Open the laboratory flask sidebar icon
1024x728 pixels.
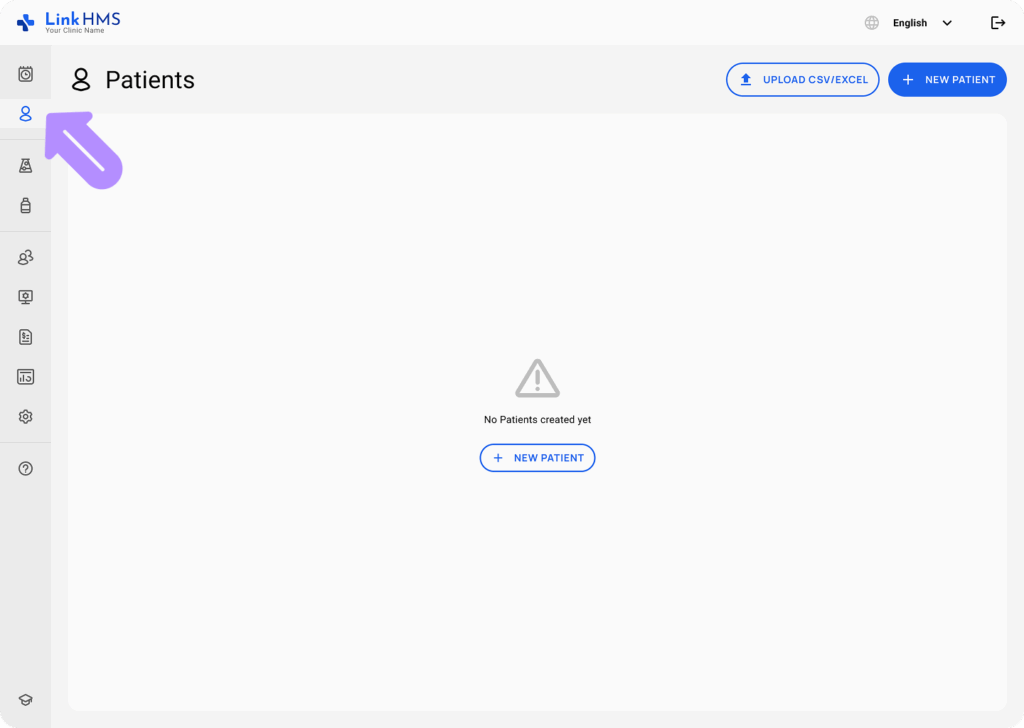(x=26, y=166)
